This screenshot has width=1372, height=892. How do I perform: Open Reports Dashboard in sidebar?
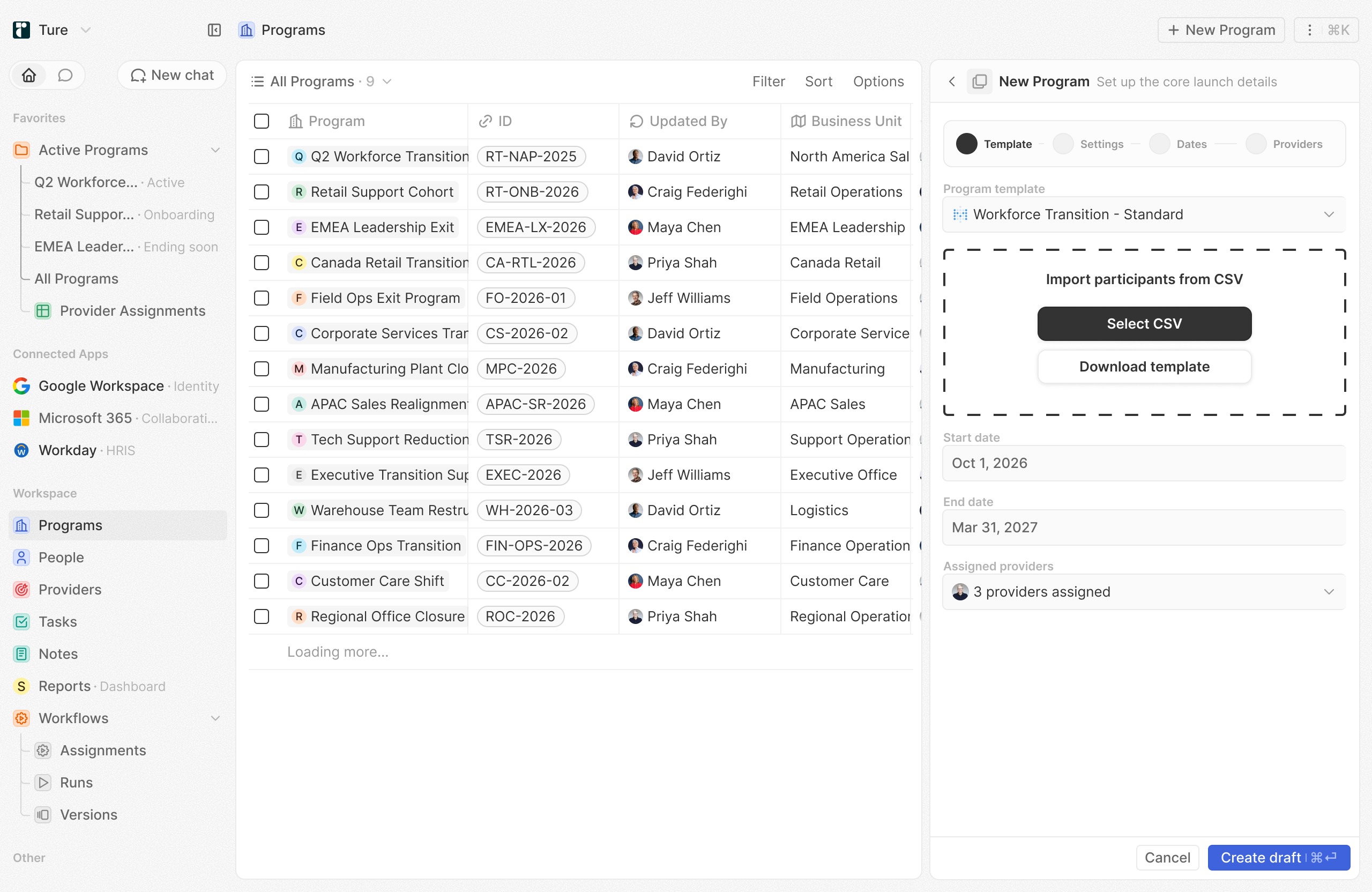click(x=117, y=686)
